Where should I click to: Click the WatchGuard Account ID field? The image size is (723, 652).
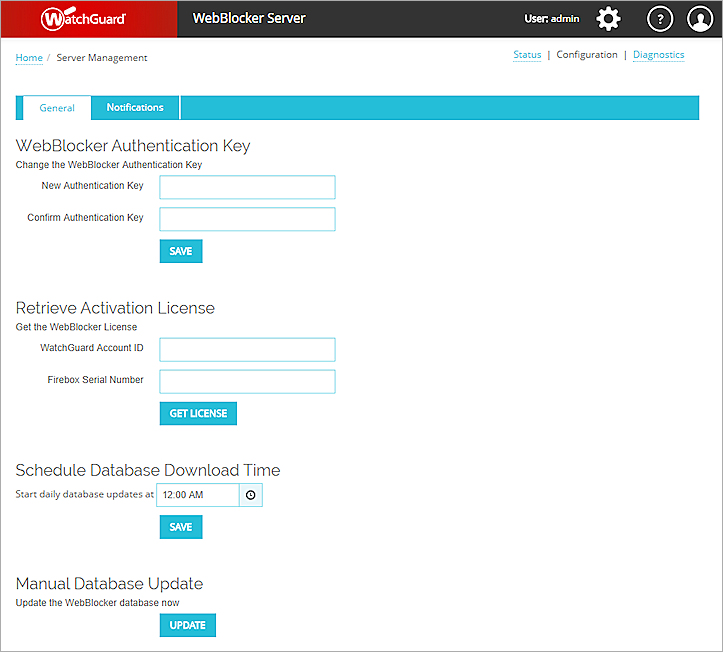tap(247, 349)
